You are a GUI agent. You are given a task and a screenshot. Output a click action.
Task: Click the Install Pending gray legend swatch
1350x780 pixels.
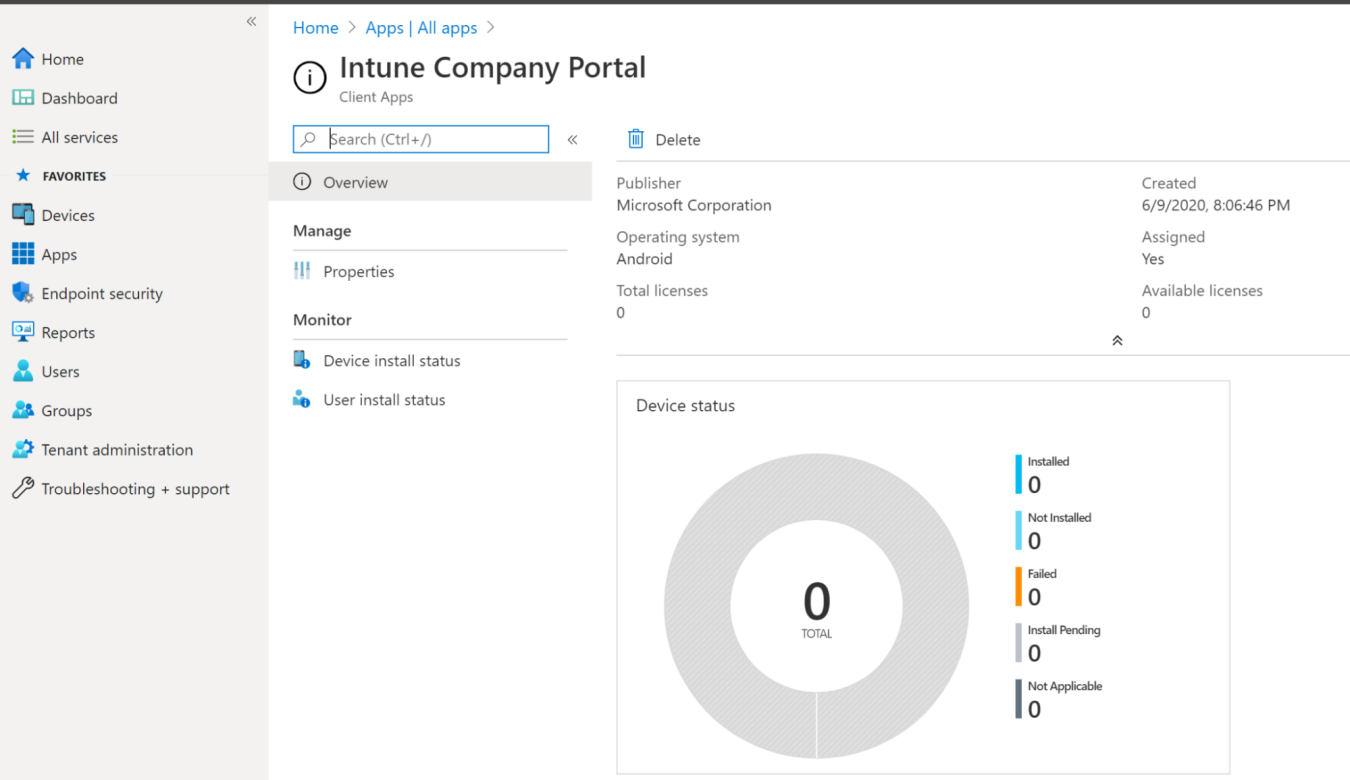(1019, 643)
